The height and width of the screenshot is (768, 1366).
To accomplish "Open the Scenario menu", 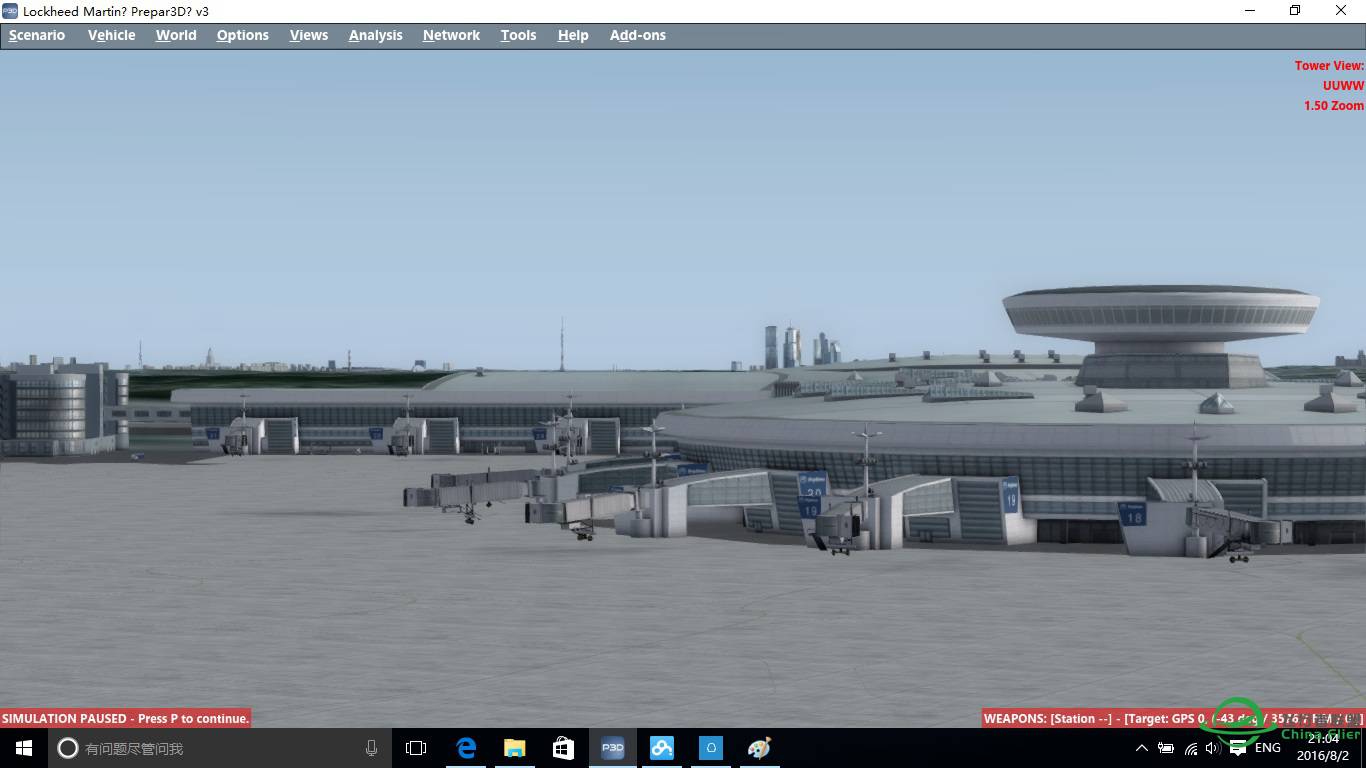I will [37, 35].
